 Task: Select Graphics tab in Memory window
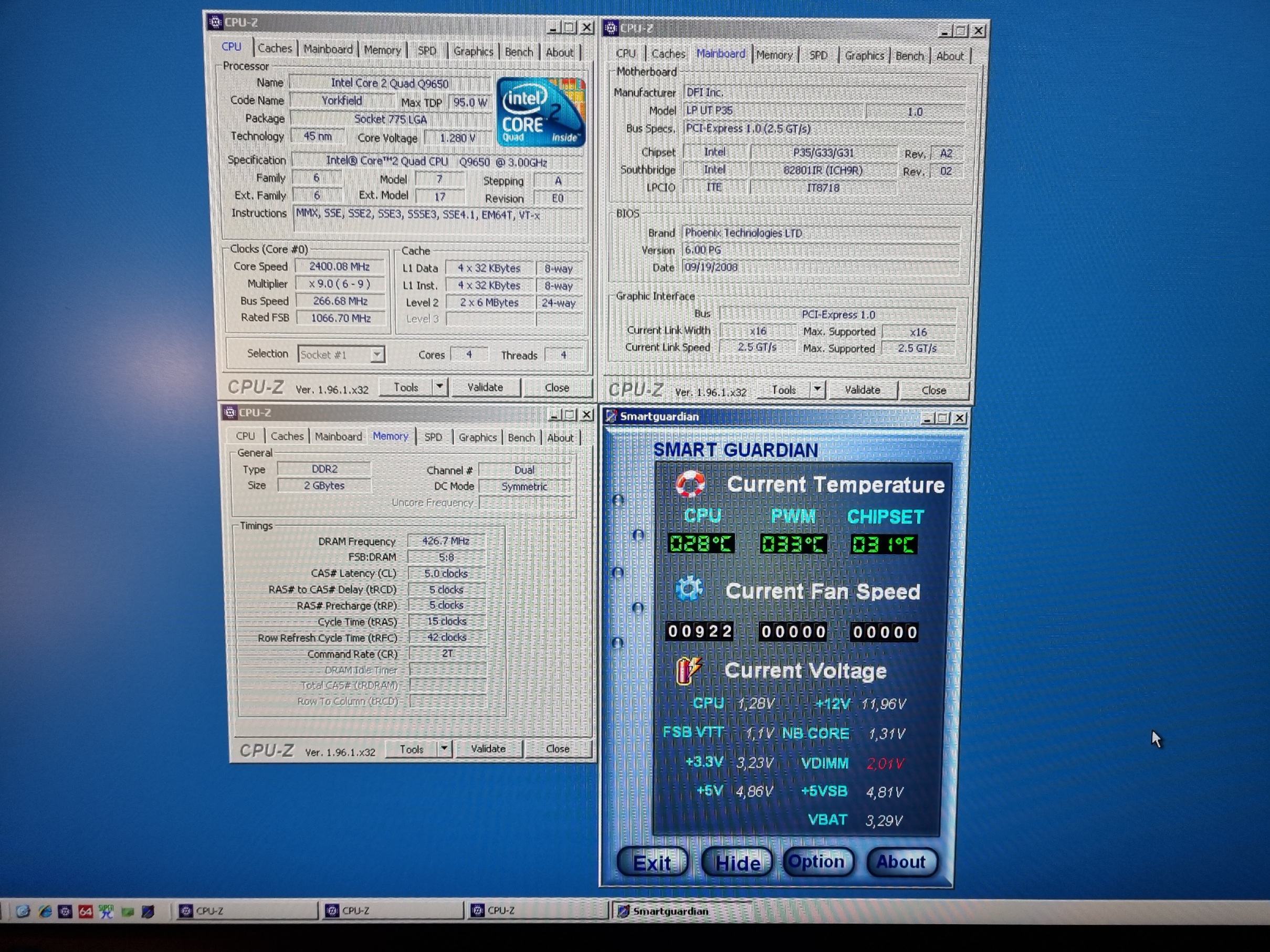(x=477, y=437)
